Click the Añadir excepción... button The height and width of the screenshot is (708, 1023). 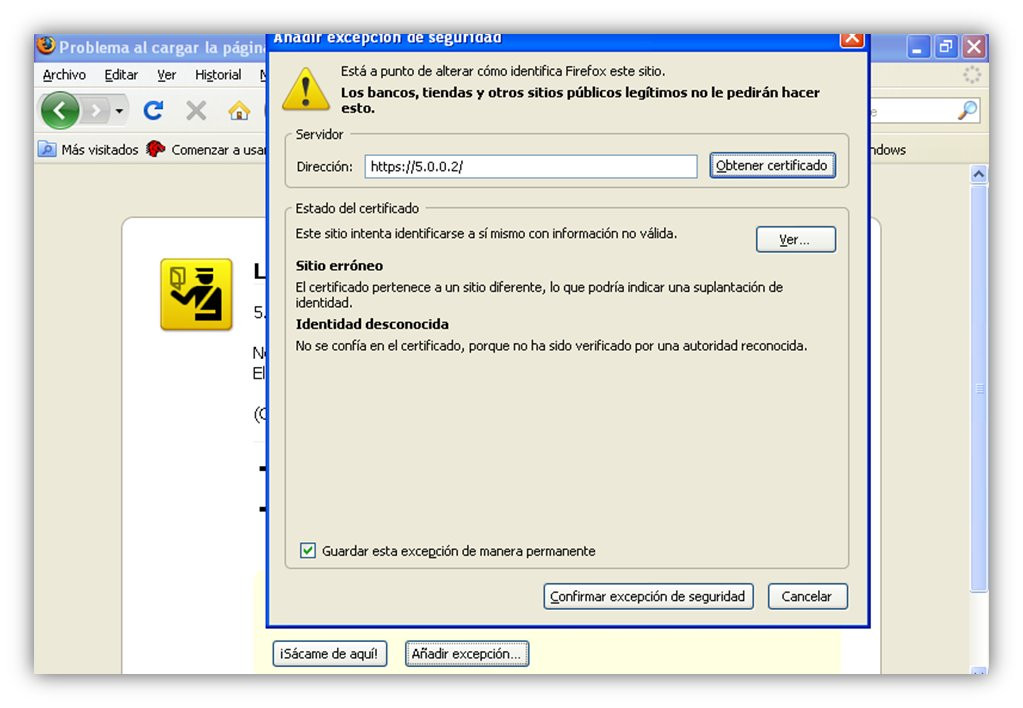click(466, 653)
